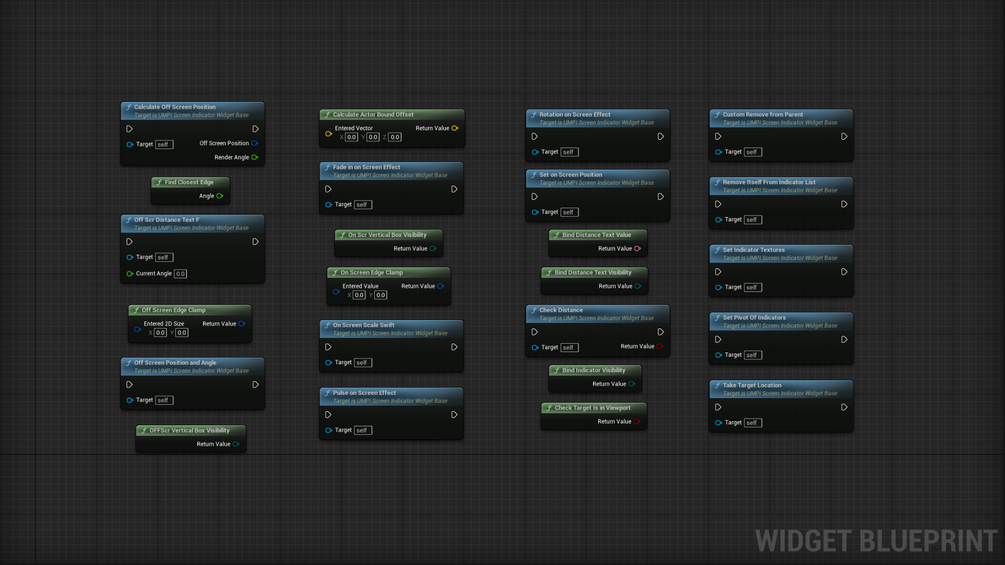Viewport: 1005px width, 565px height.
Task: Click Return Value pin of Off Screen Edge Clamp
Action: click(x=242, y=324)
